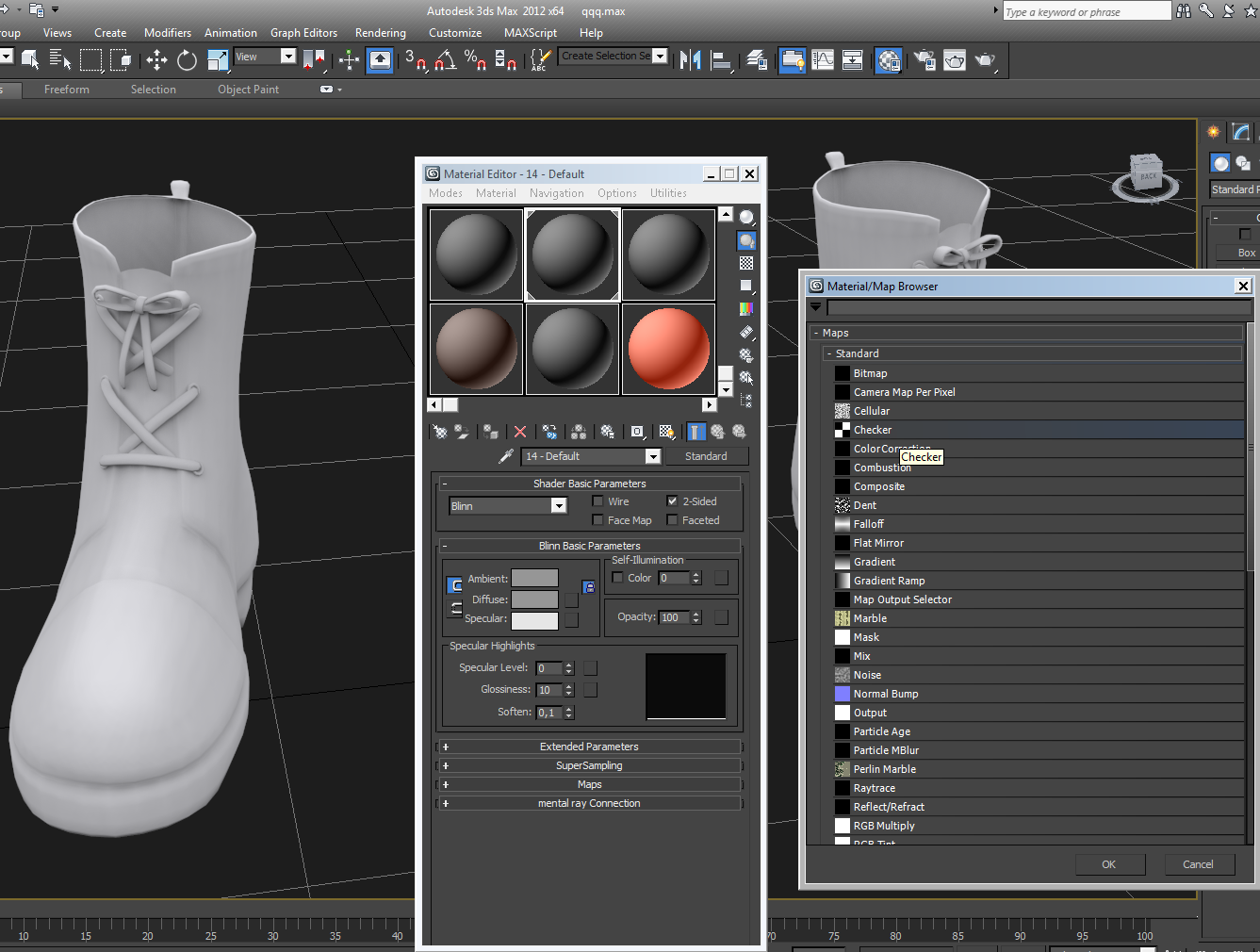This screenshot has height=952, width=1260.
Task: Enable the Face Map checkbox
Action: tap(597, 520)
